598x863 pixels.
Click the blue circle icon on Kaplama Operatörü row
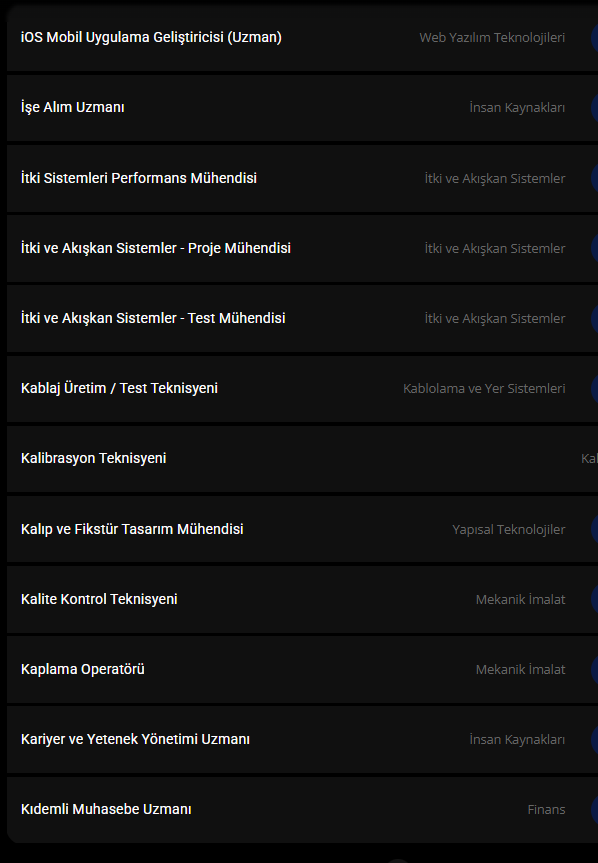(x=595, y=669)
